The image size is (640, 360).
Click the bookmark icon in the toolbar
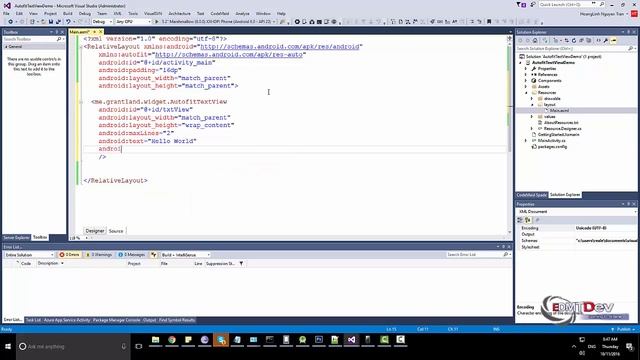pos(489,22)
